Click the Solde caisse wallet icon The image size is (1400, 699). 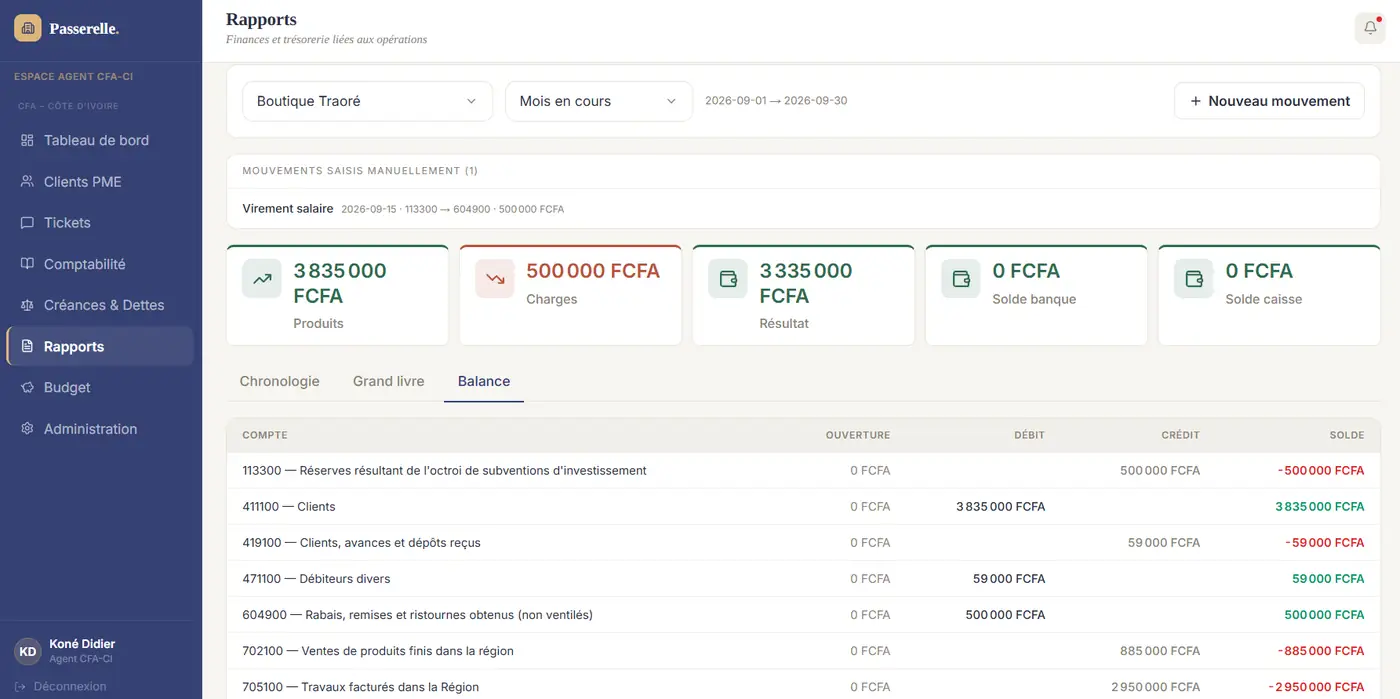coord(1194,279)
